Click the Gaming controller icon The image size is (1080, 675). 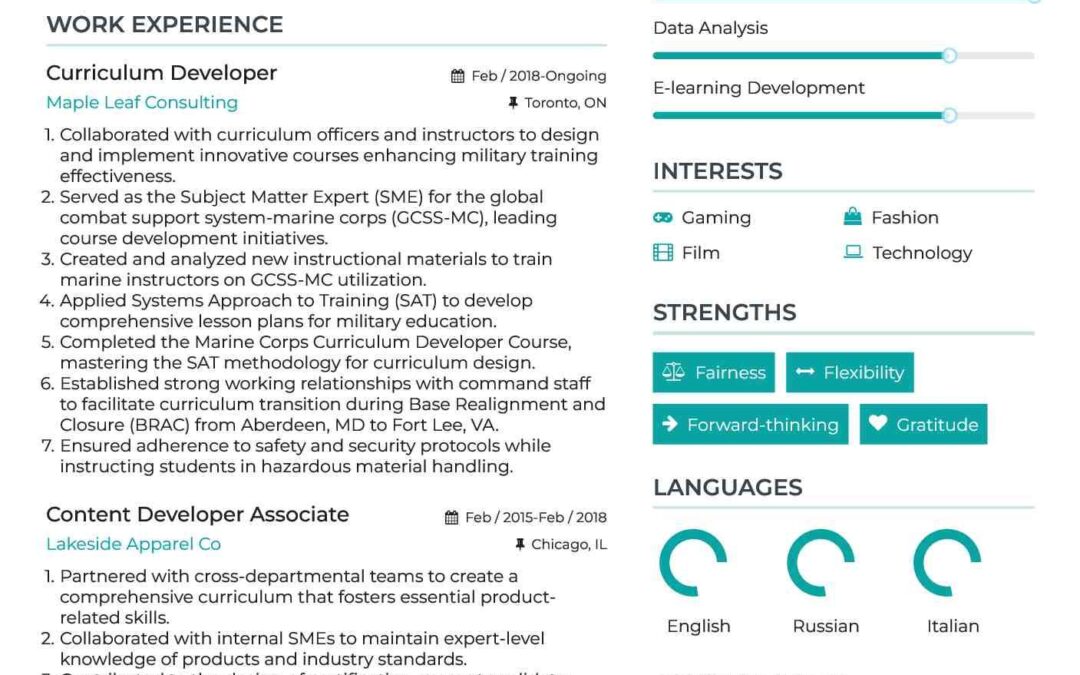point(663,217)
